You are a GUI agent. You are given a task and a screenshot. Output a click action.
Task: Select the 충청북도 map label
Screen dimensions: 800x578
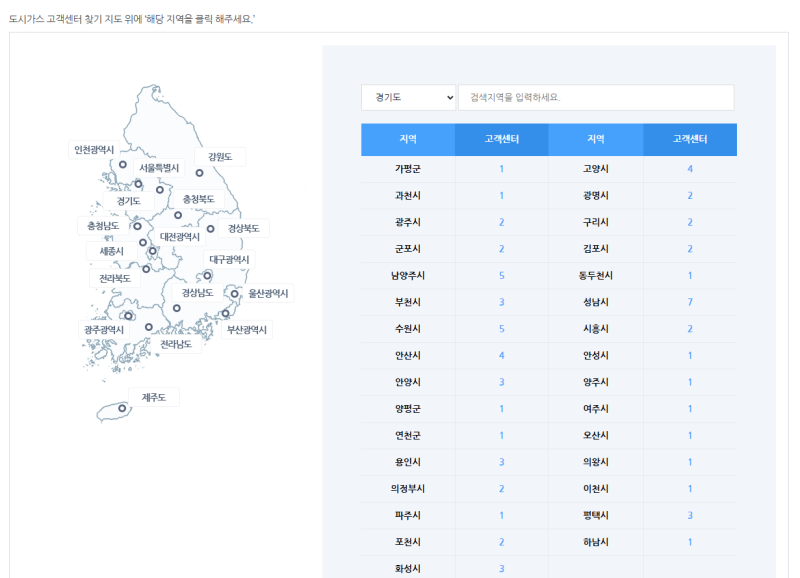(x=198, y=199)
